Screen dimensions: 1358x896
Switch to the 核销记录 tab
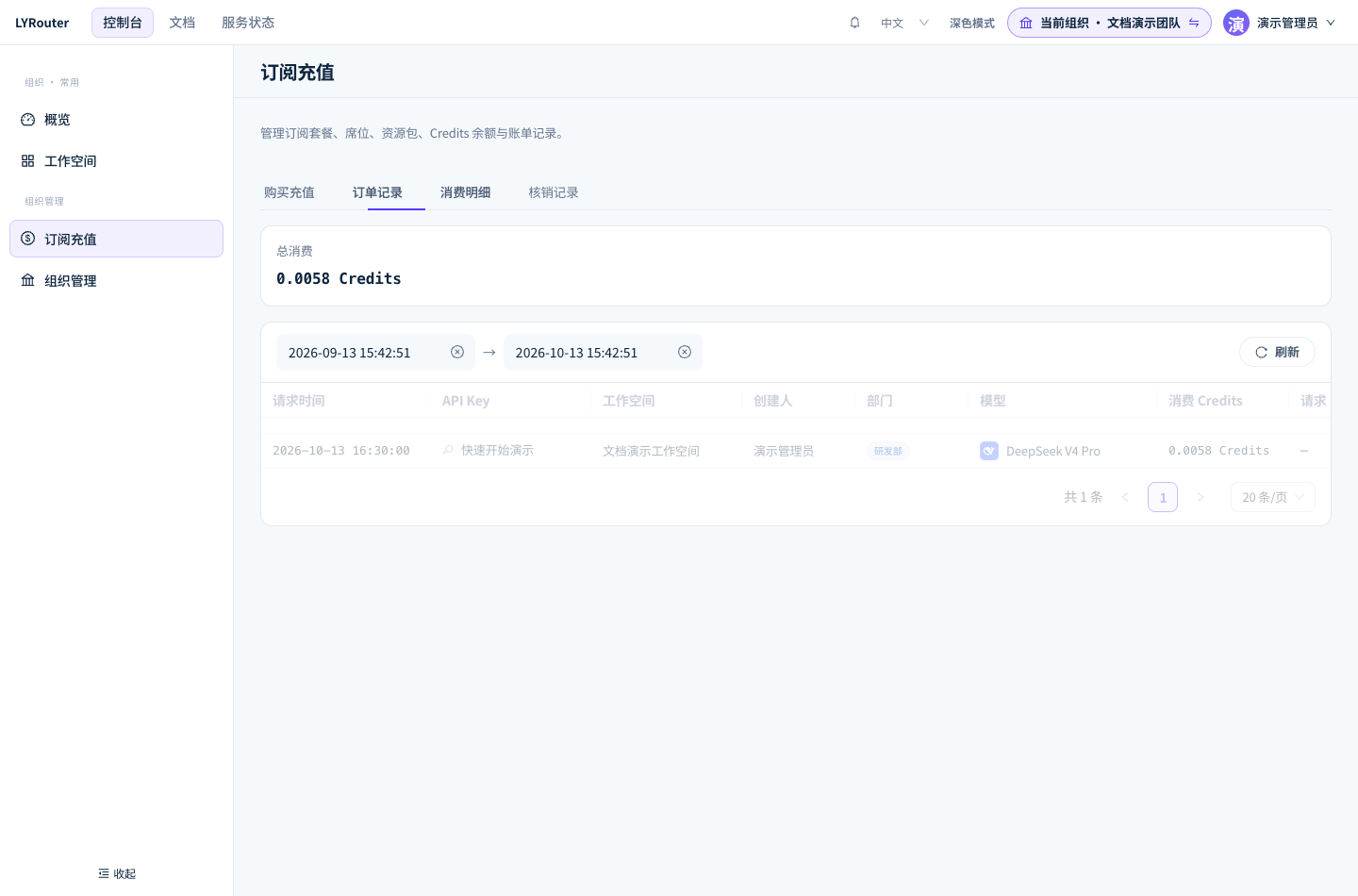coord(554,192)
